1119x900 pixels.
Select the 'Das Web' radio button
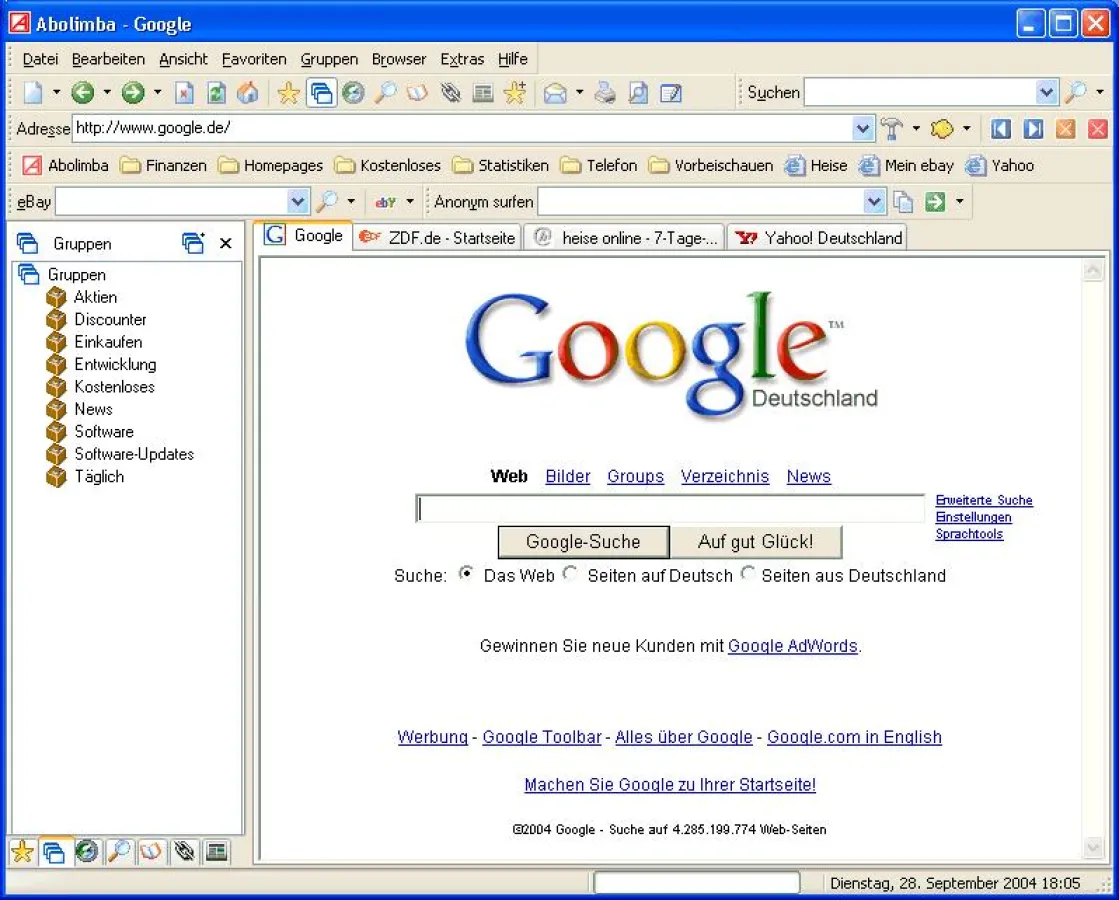(x=464, y=574)
